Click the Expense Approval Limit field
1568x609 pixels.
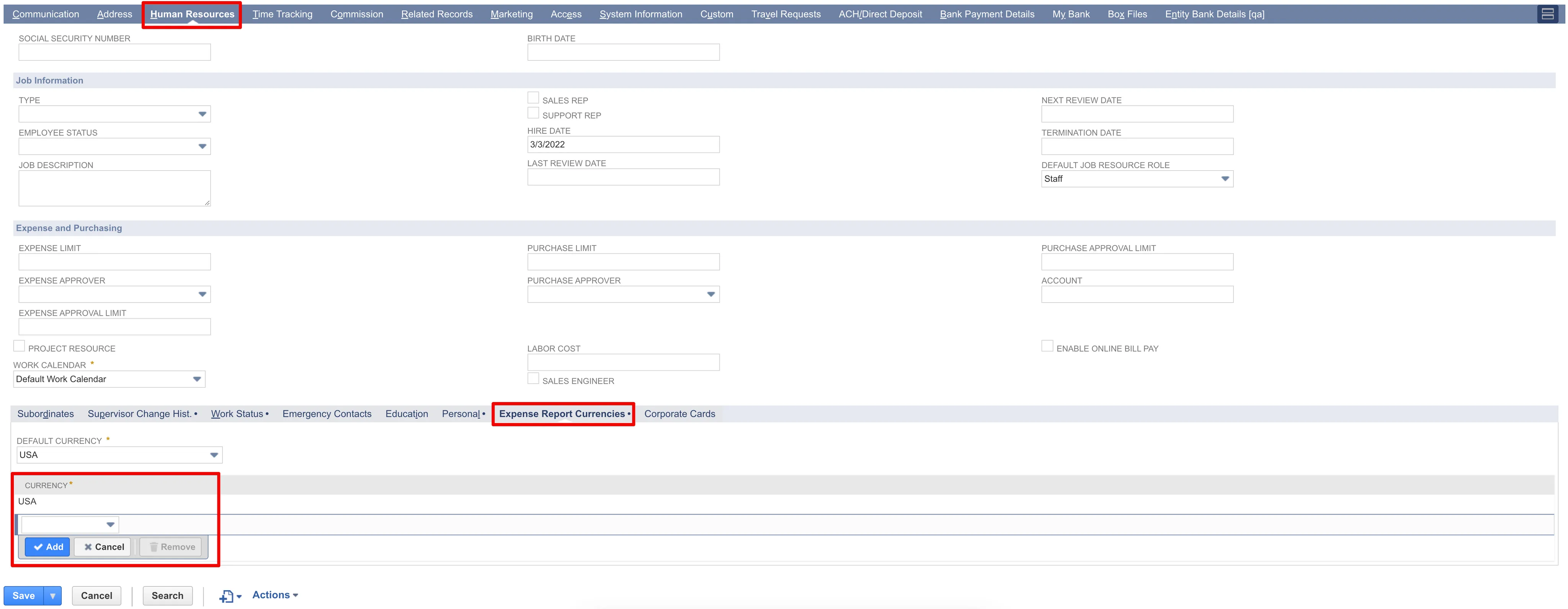point(114,327)
